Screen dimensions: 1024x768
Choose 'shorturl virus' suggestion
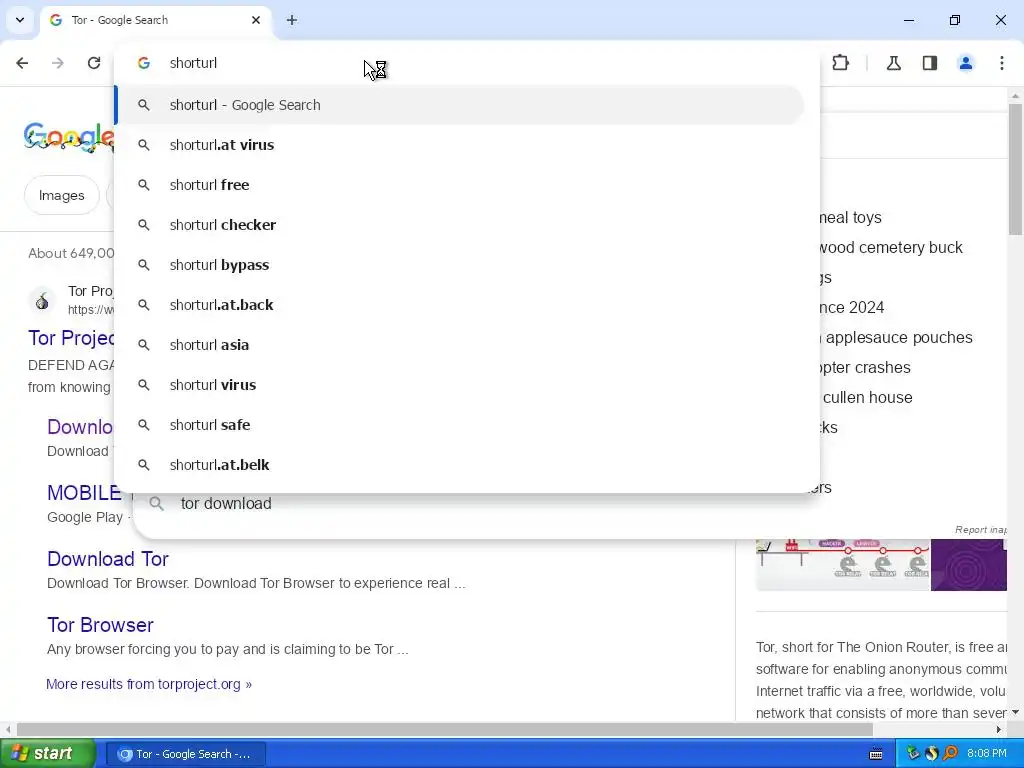click(x=460, y=385)
